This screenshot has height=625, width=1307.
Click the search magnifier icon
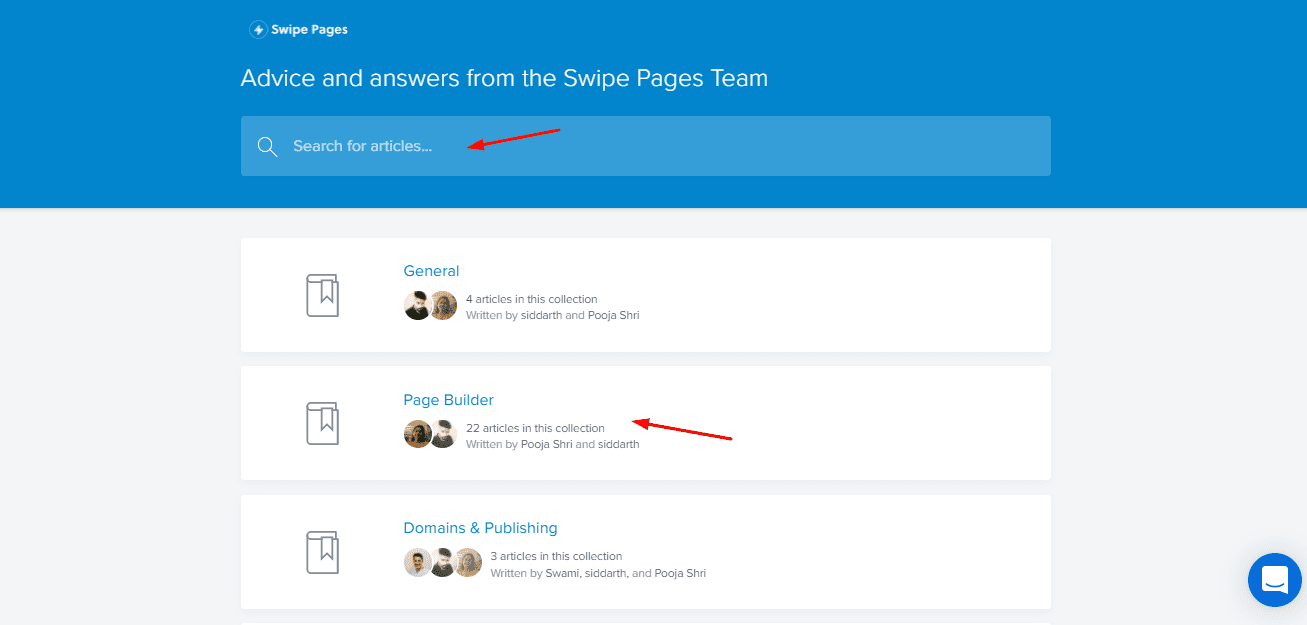coord(267,147)
